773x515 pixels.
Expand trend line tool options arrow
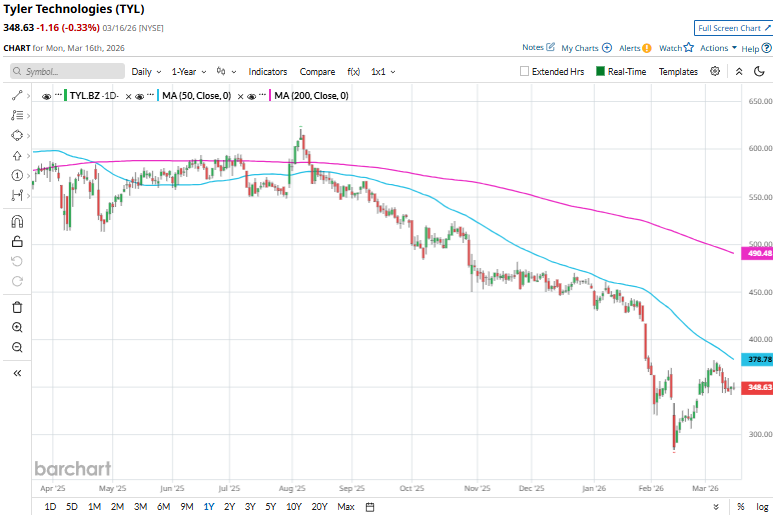[x=29, y=96]
